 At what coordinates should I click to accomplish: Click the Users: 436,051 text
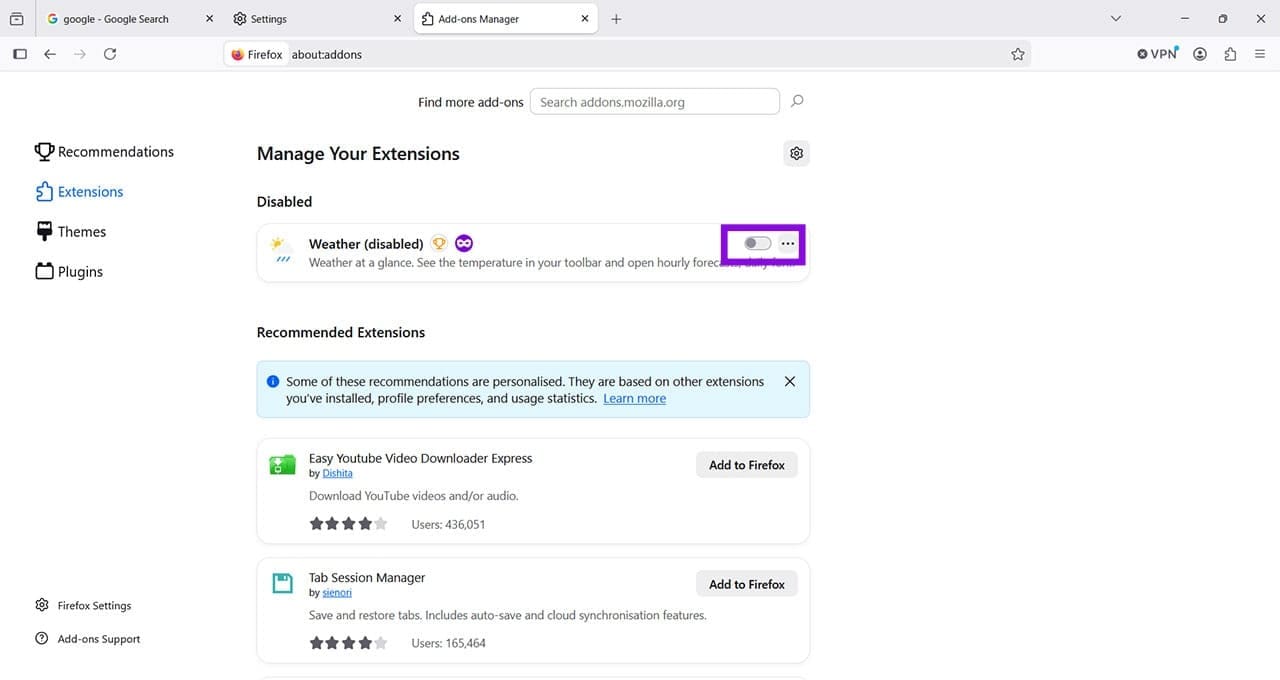pos(448,524)
